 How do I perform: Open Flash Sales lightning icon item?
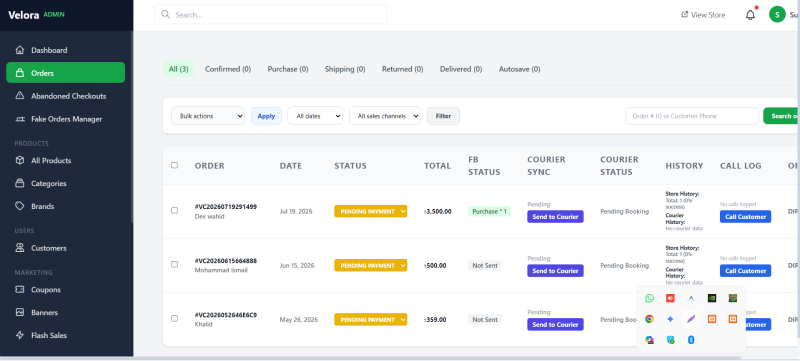point(20,336)
